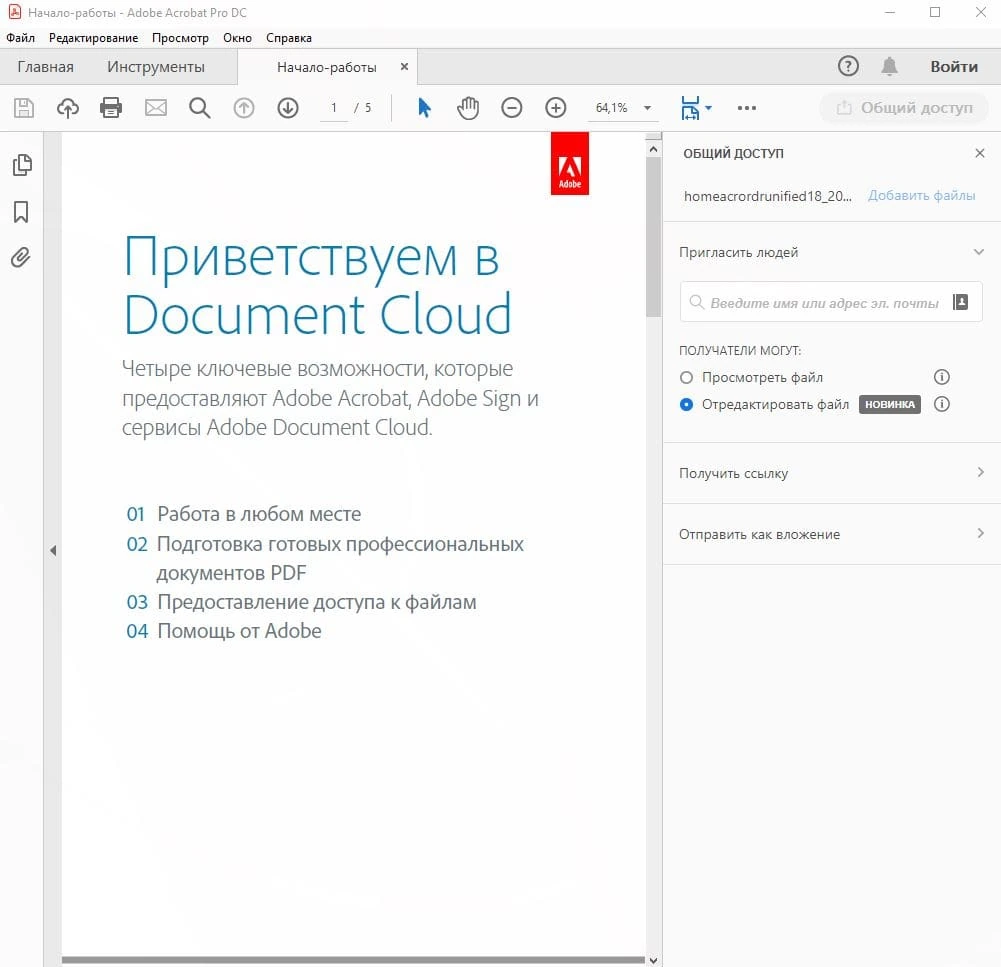
Task: Open the Редактирование menu
Action: (x=93, y=38)
